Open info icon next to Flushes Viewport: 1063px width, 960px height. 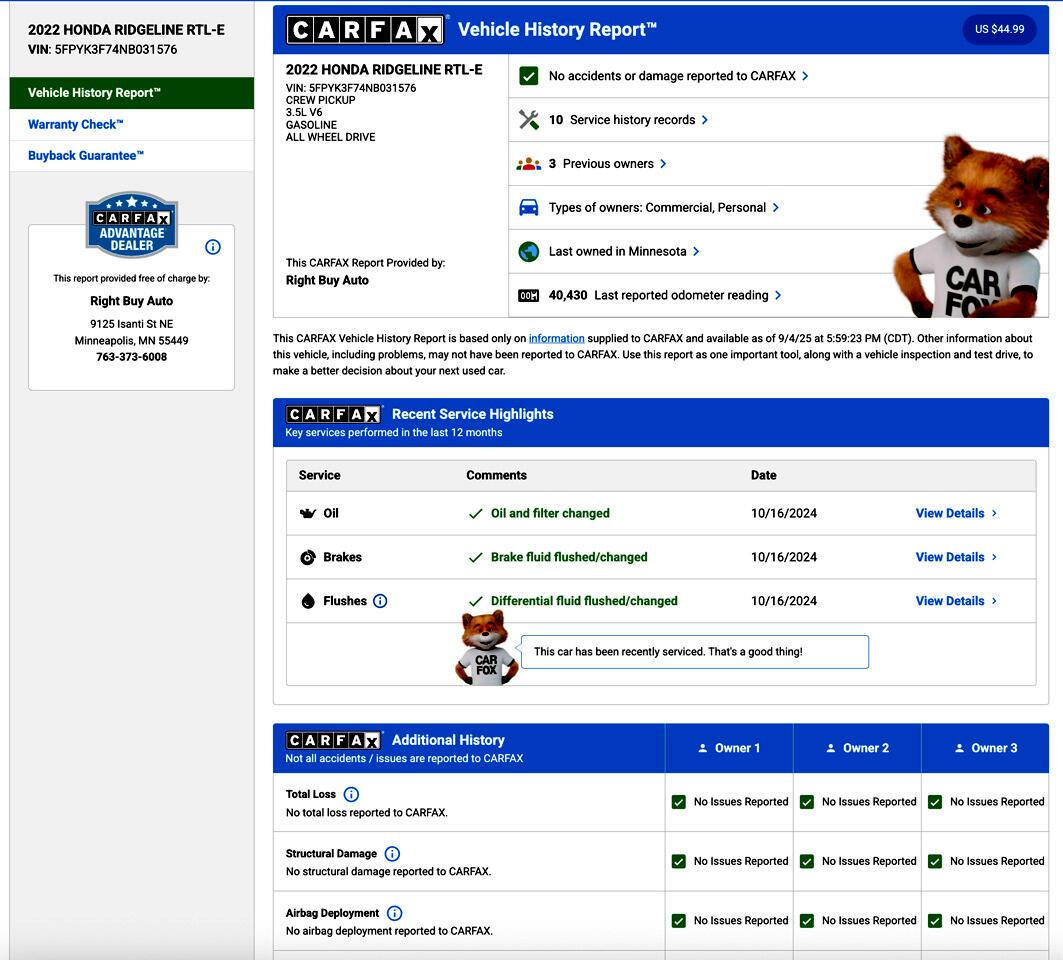(x=380, y=601)
